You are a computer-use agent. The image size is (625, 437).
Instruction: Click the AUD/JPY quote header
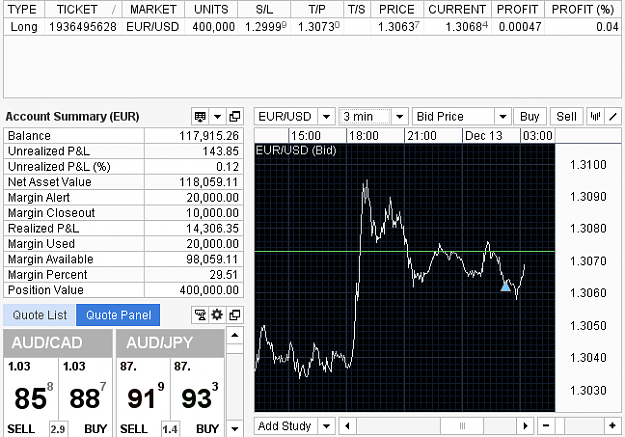pos(170,343)
